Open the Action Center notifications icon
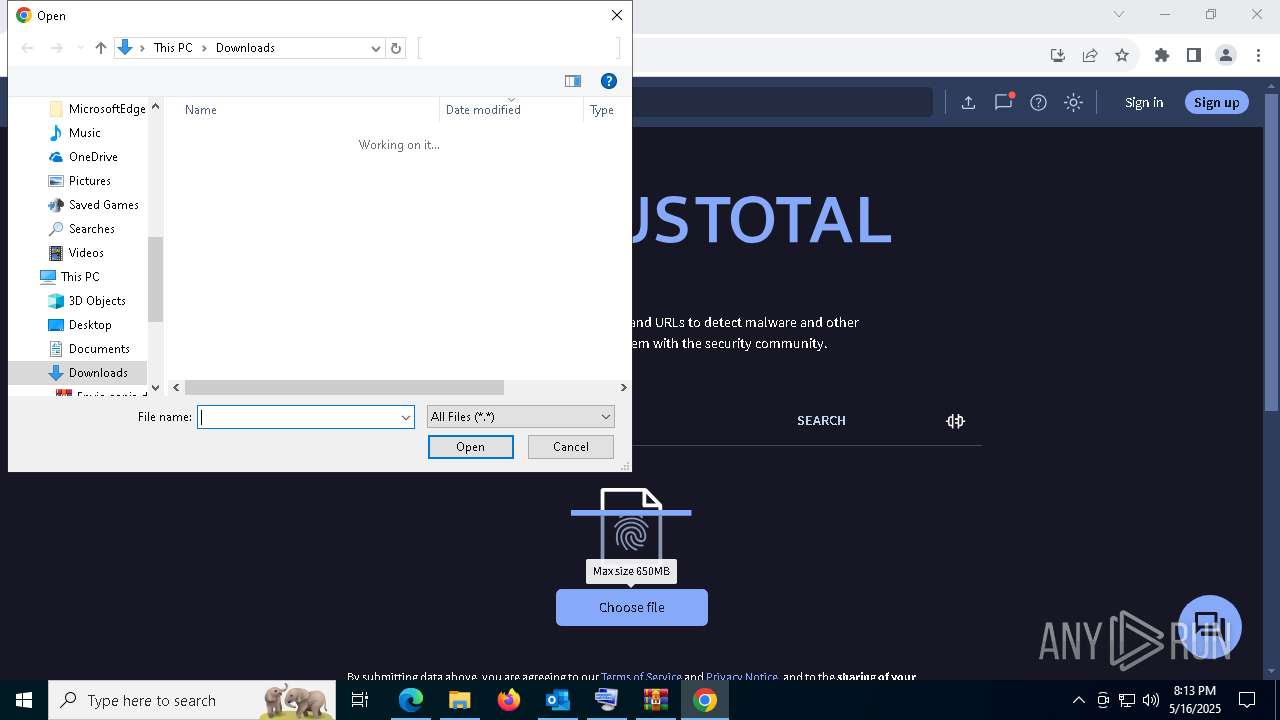Screen dimensions: 1280x720 click(x=1247, y=700)
